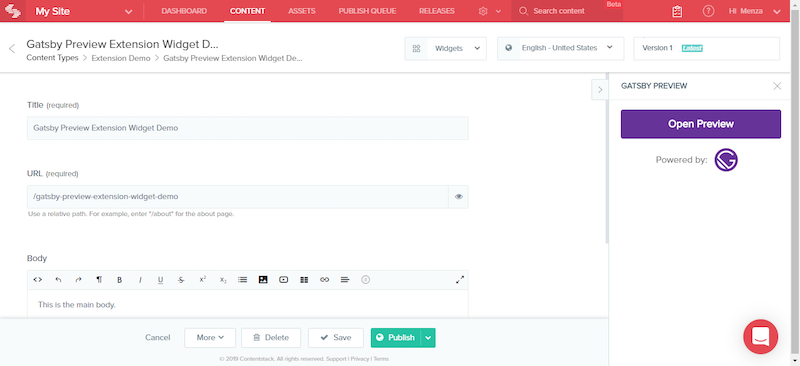Undo last edit in Body editor
Image resolution: width=800 pixels, height=366 pixels.
tap(58, 280)
